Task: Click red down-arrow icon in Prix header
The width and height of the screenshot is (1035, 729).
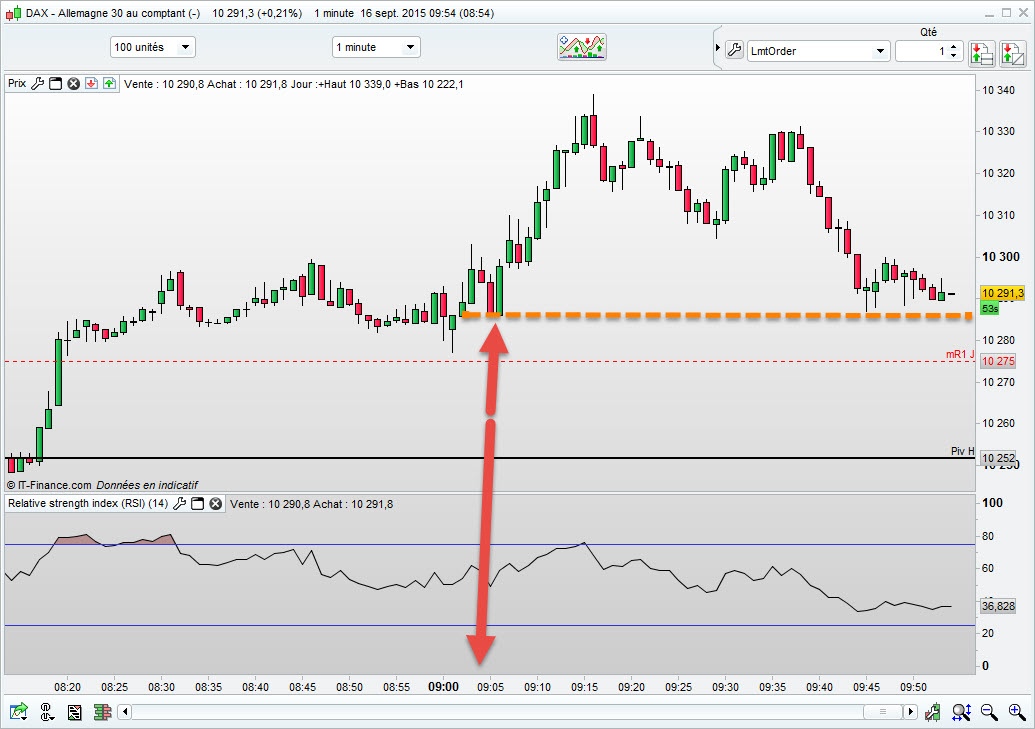Action: pyautogui.click(x=92, y=83)
